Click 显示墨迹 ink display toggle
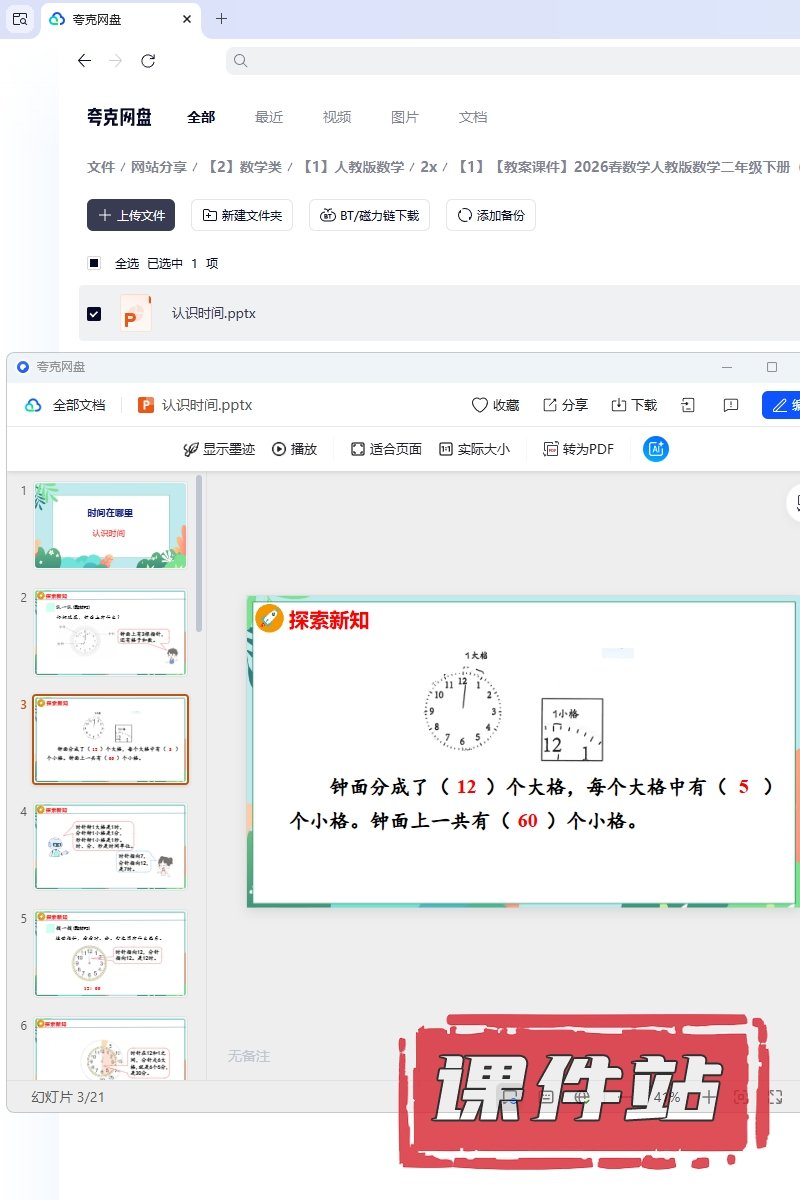The height and width of the screenshot is (1200, 800). pos(219,449)
